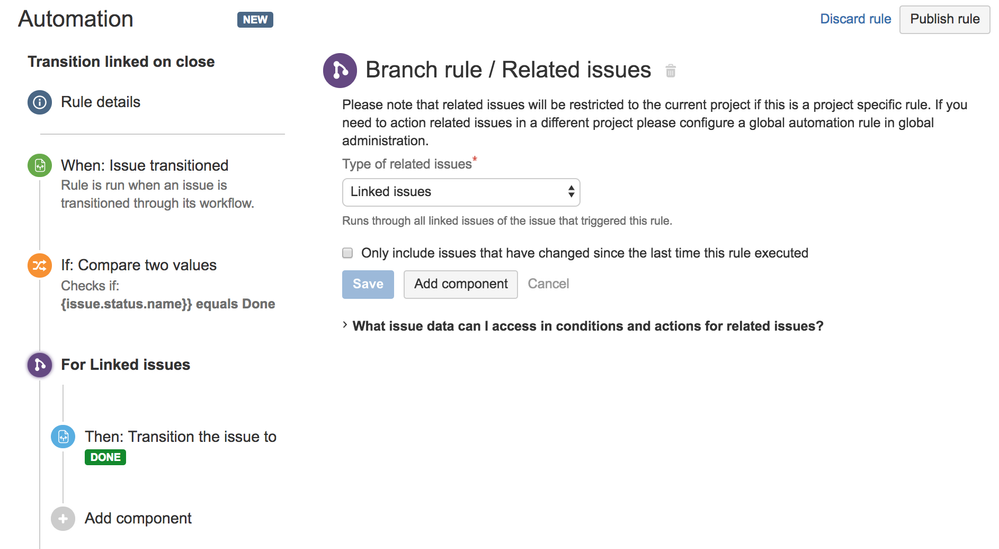999x549 pixels.
Task: Click the gray plus Add component icon
Action: pyautogui.click(x=63, y=518)
